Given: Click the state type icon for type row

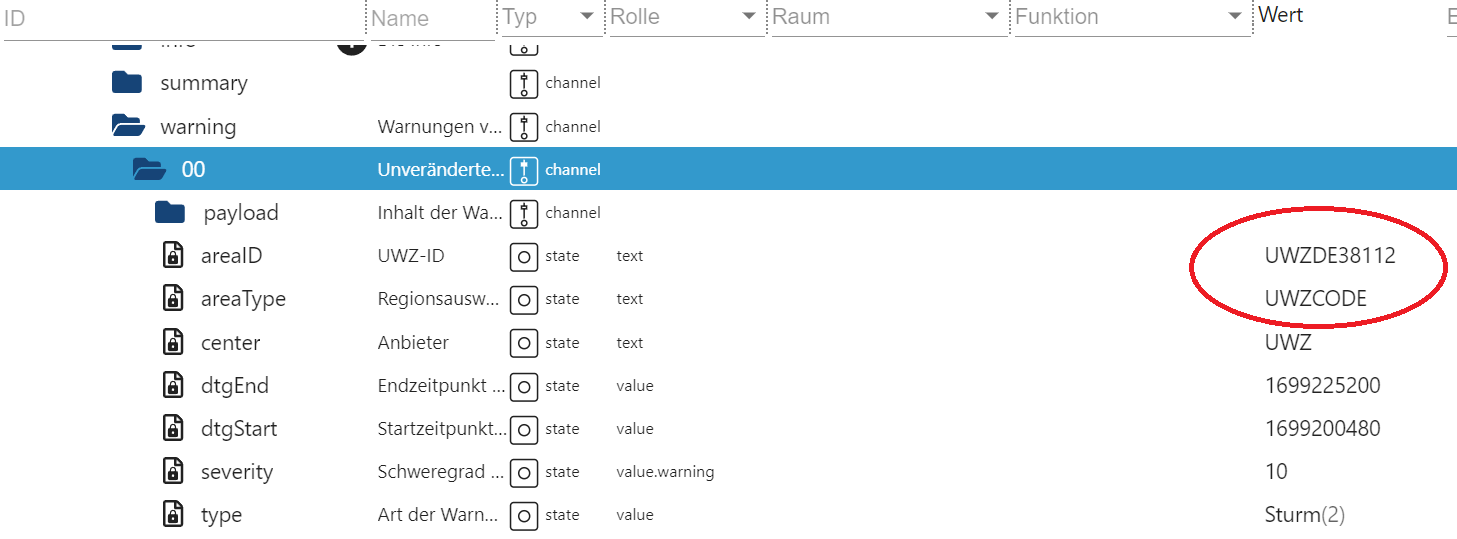Looking at the screenshot, I should 524,515.
